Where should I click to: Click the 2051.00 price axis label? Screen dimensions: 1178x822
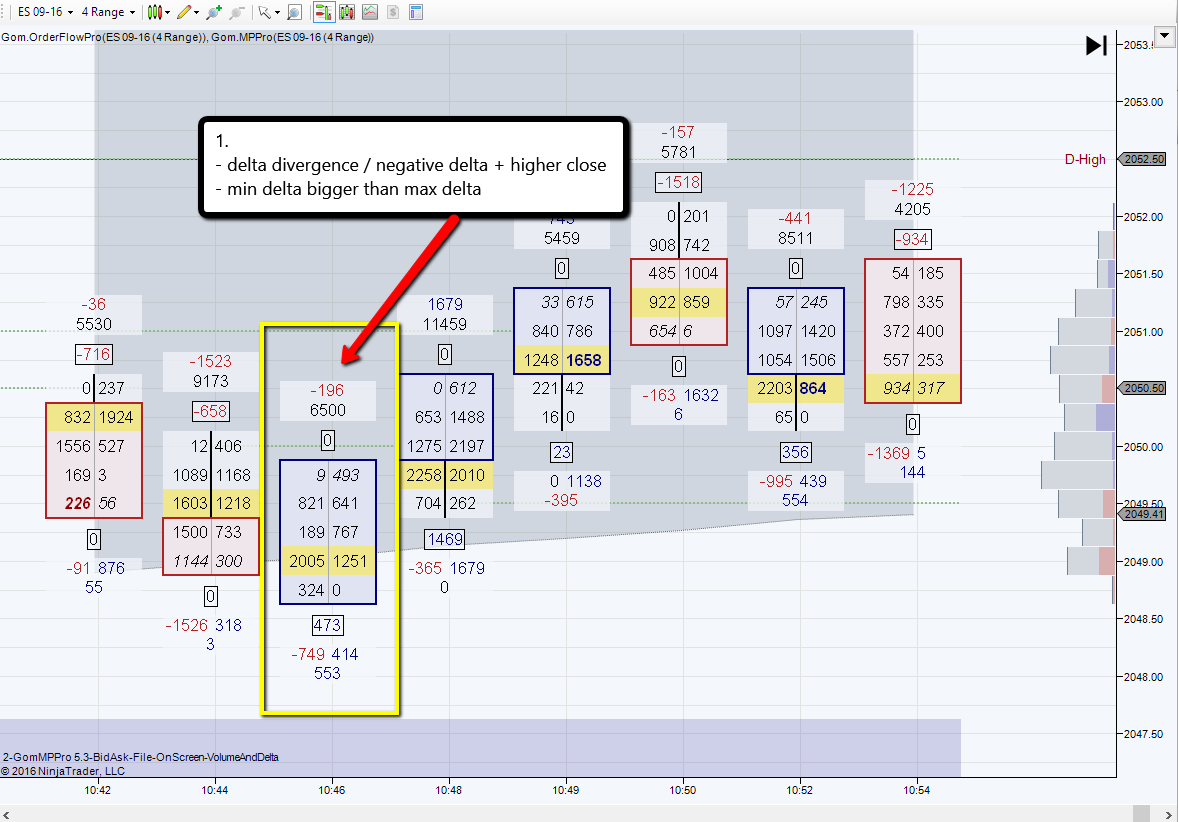click(1143, 332)
